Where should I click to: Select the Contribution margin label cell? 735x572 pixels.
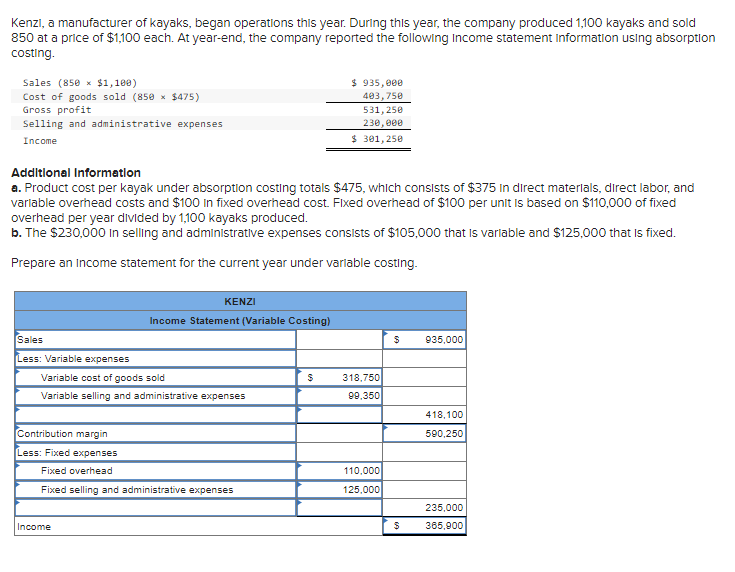(155, 433)
